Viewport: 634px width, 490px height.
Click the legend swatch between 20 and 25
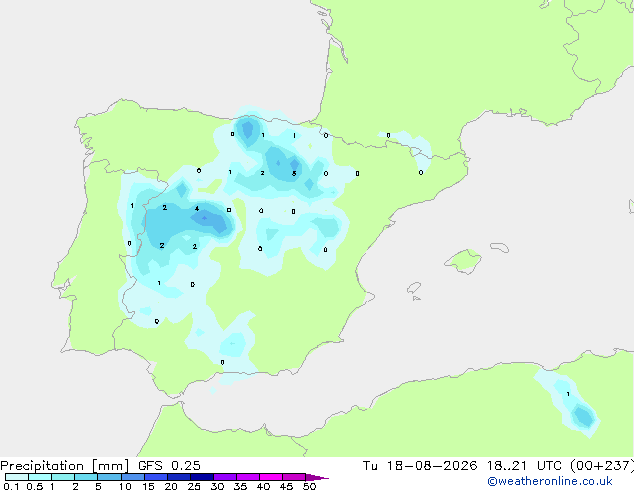[x=179, y=477]
